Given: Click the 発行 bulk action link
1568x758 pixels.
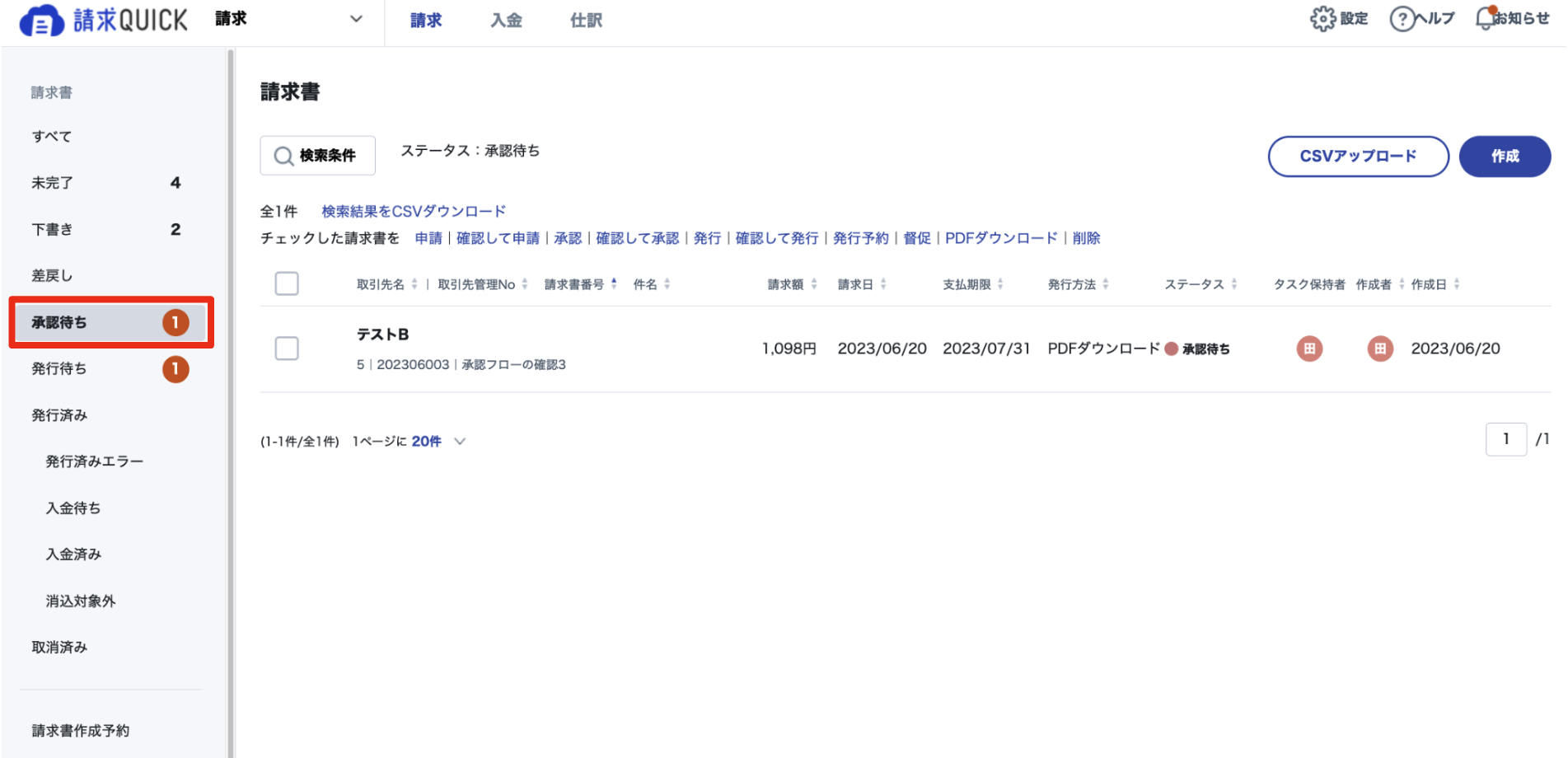Looking at the screenshot, I should [x=707, y=238].
